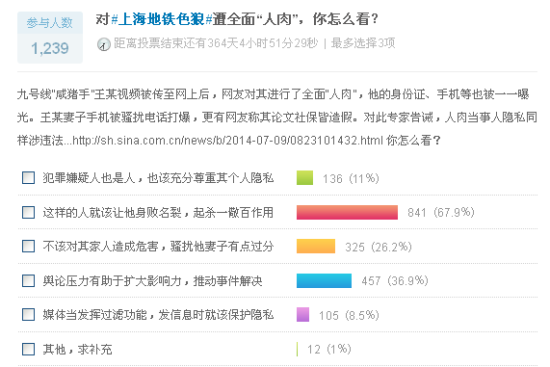Check the option about respecting suspect's privacy
The height and width of the screenshot is (367, 550).
[28, 178]
